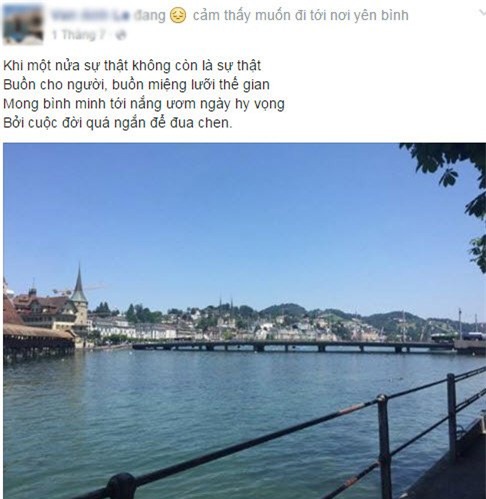
Task: Open the poster's profile picture thumbnail
Action: (x=23, y=24)
